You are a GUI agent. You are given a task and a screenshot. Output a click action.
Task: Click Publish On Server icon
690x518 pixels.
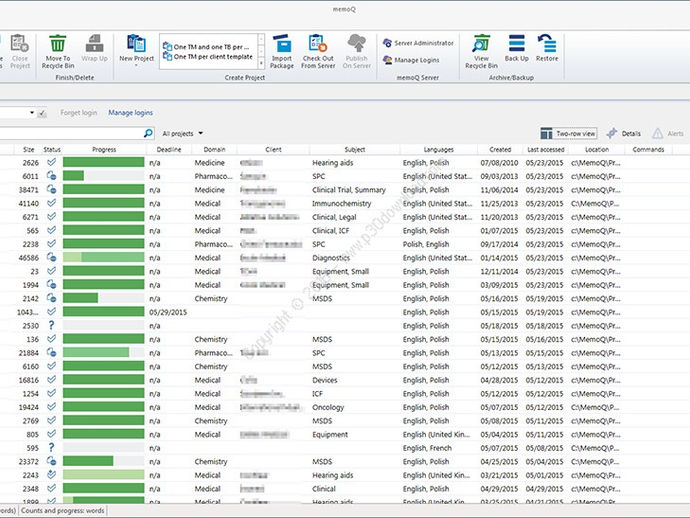coord(356,44)
